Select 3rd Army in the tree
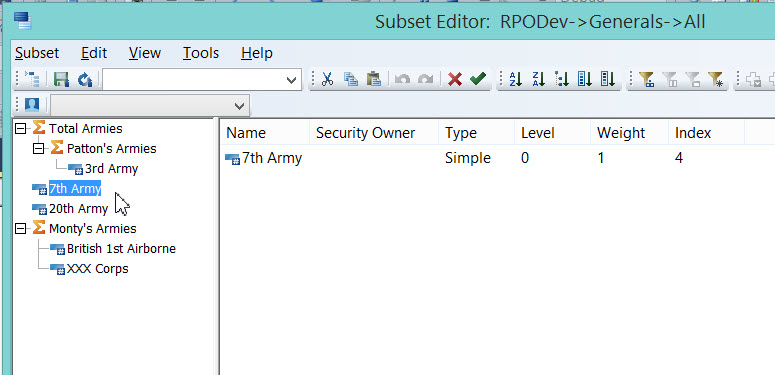This screenshot has width=775, height=375. pos(111,169)
